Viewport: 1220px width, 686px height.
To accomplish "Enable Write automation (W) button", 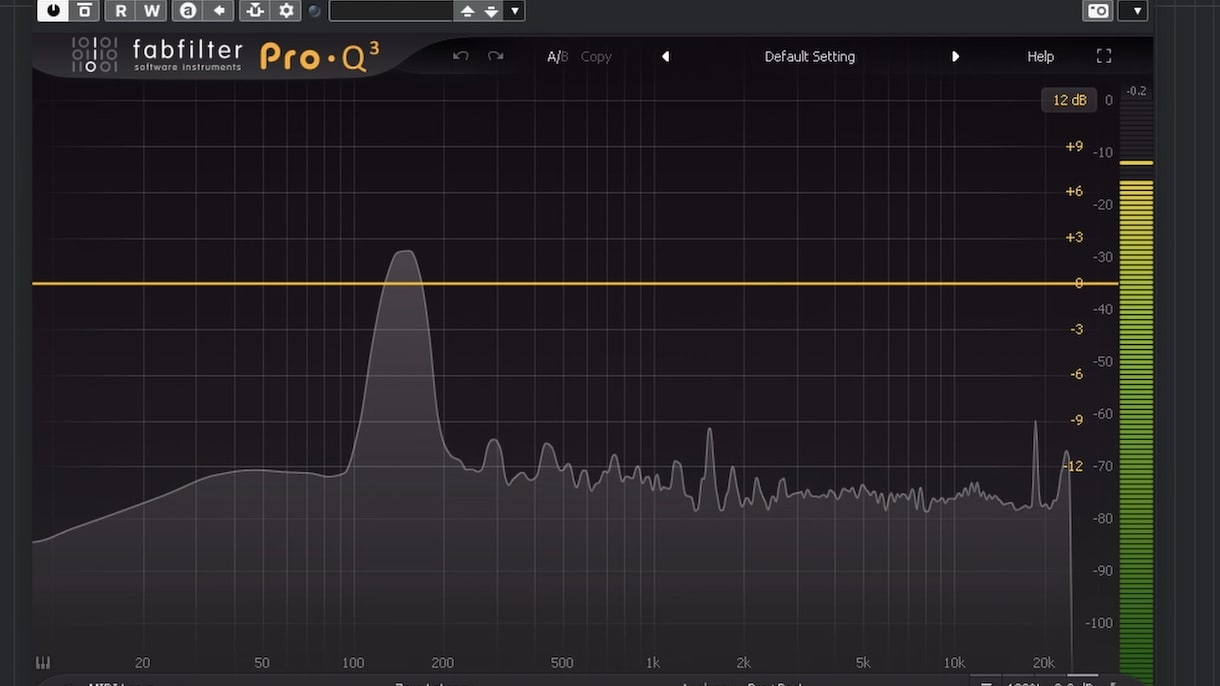I will [x=151, y=10].
